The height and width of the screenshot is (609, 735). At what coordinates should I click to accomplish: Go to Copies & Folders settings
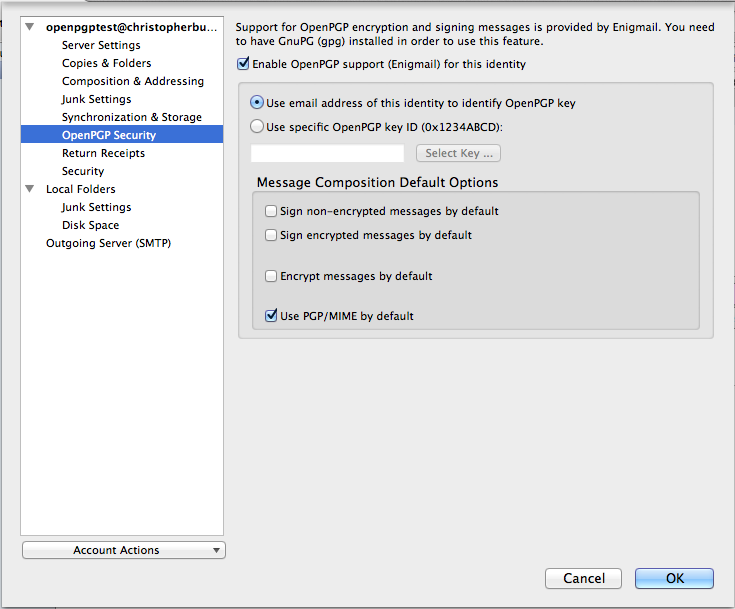click(106, 63)
